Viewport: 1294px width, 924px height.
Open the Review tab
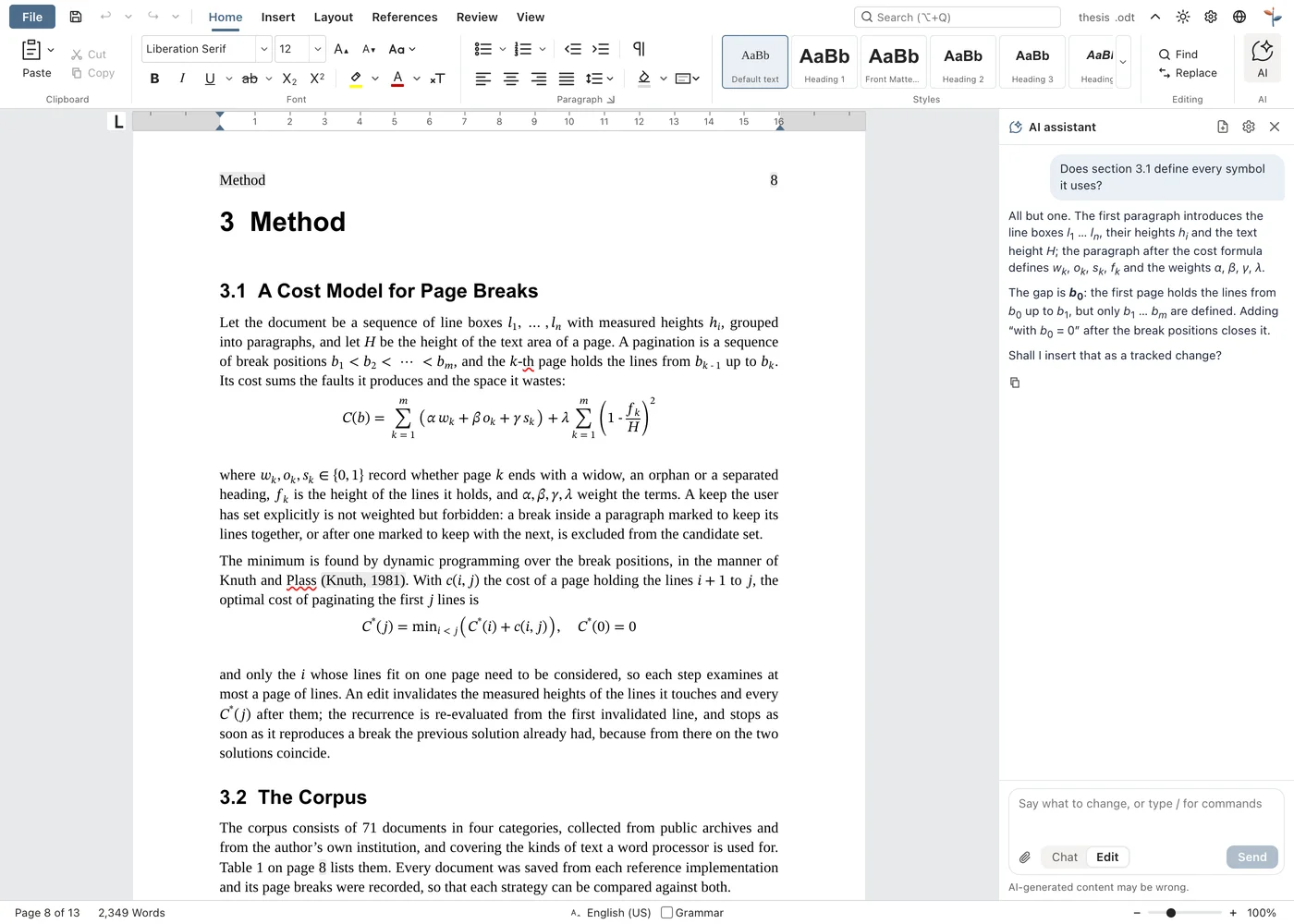(477, 17)
